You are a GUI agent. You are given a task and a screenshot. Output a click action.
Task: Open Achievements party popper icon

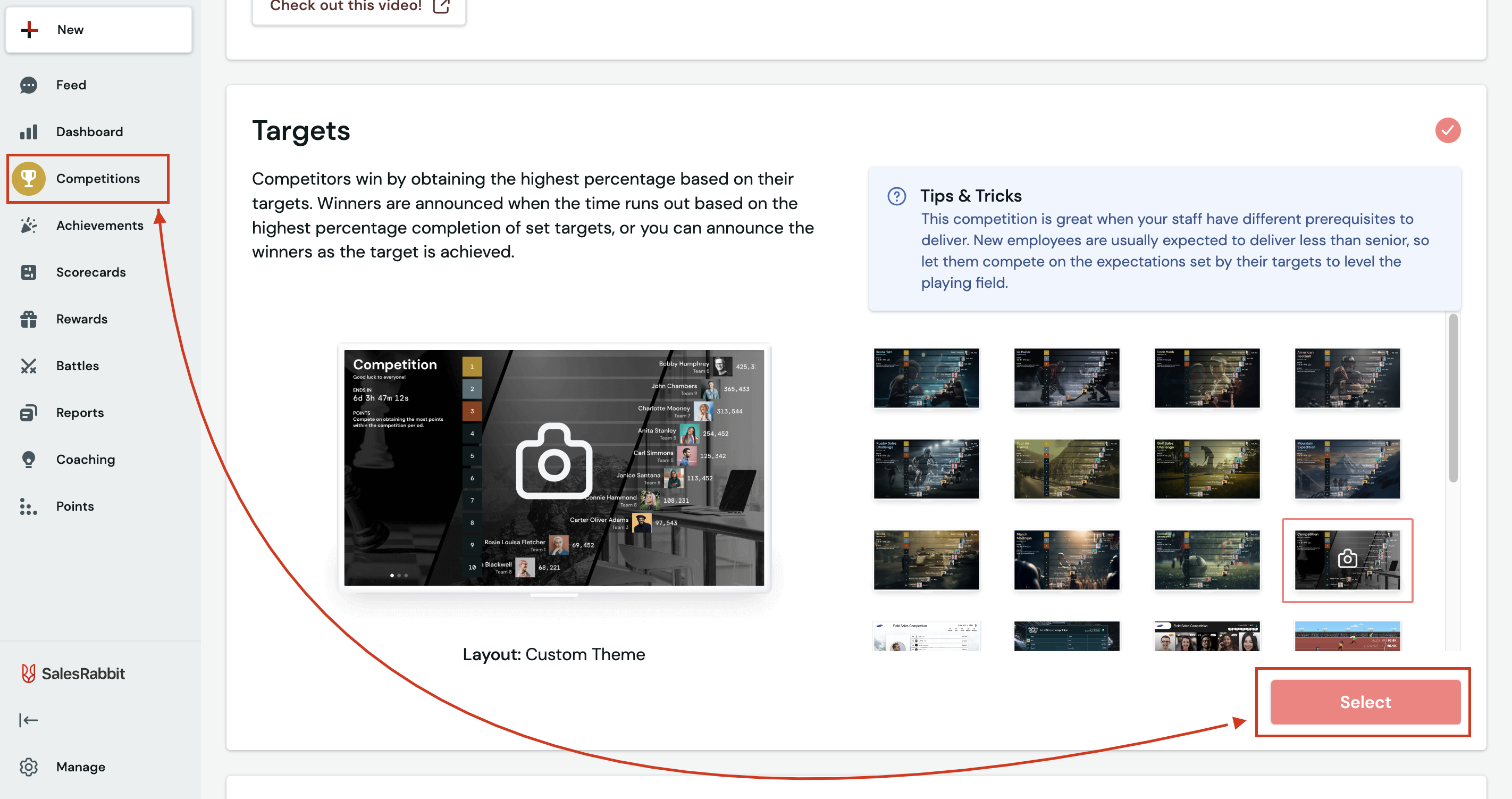[x=28, y=225]
